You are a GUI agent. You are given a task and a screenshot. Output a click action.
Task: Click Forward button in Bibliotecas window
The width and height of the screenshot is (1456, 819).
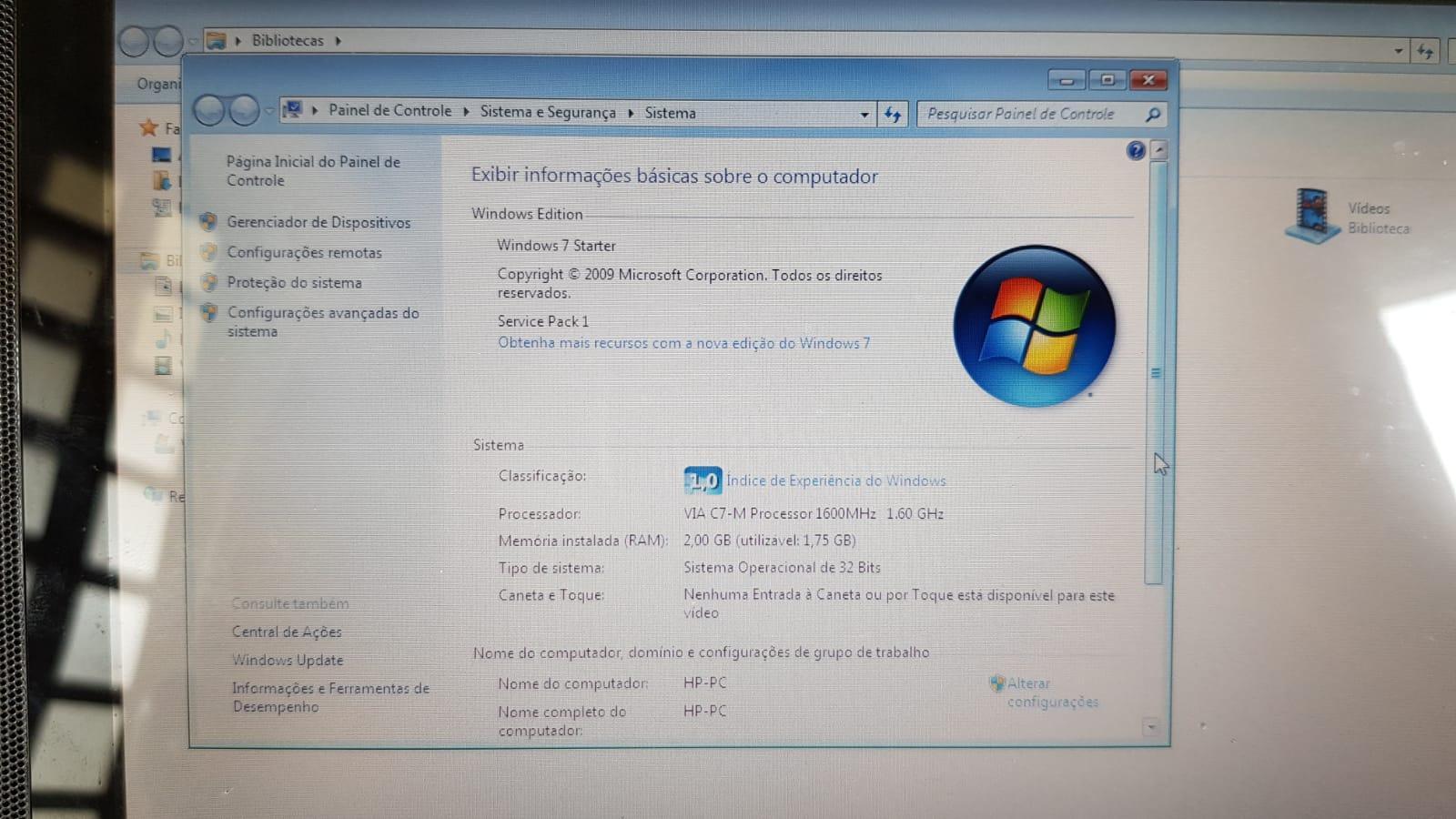click(x=167, y=41)
